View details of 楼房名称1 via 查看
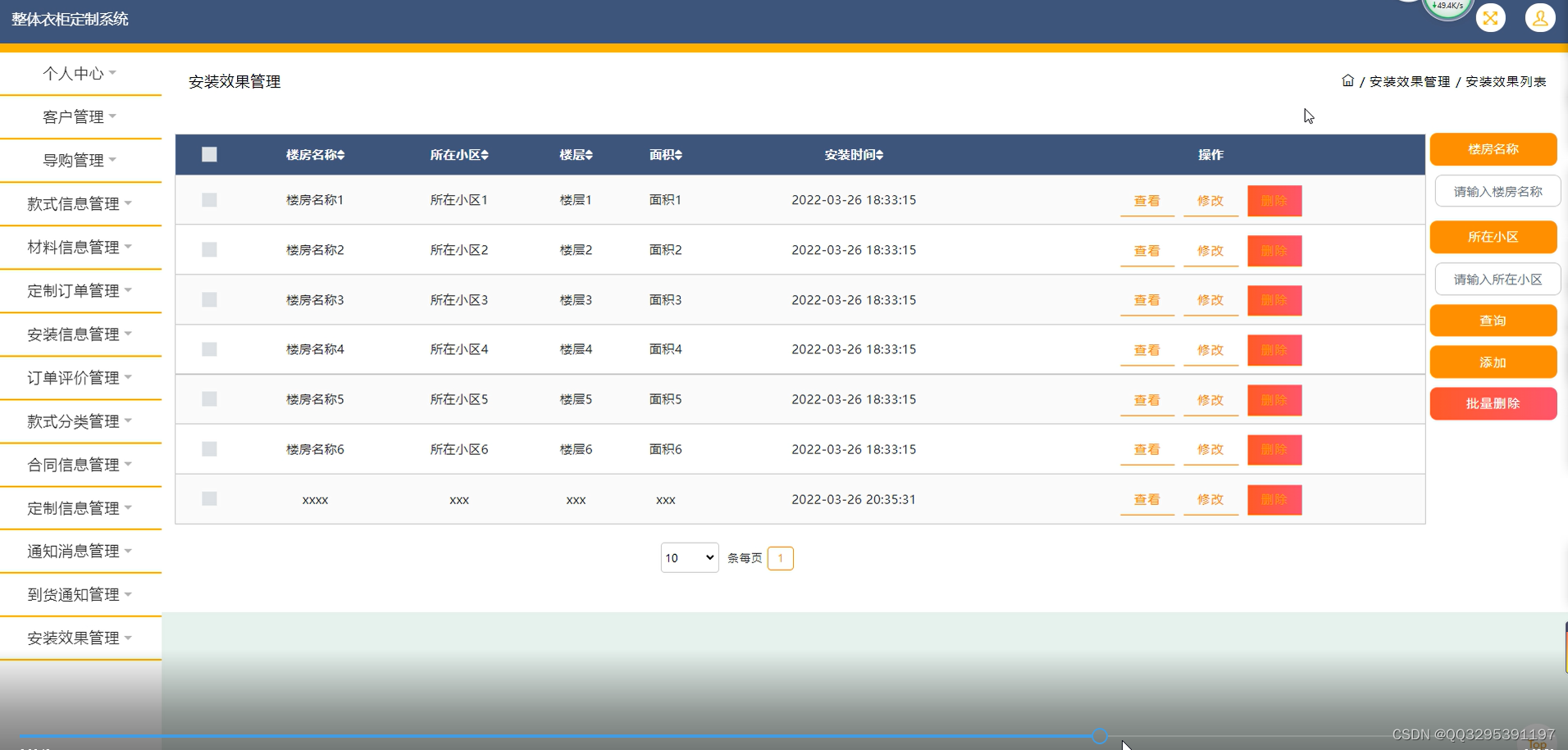Screen dimensions: 1568x750 pyautogui.click(x=1147, y=201)
